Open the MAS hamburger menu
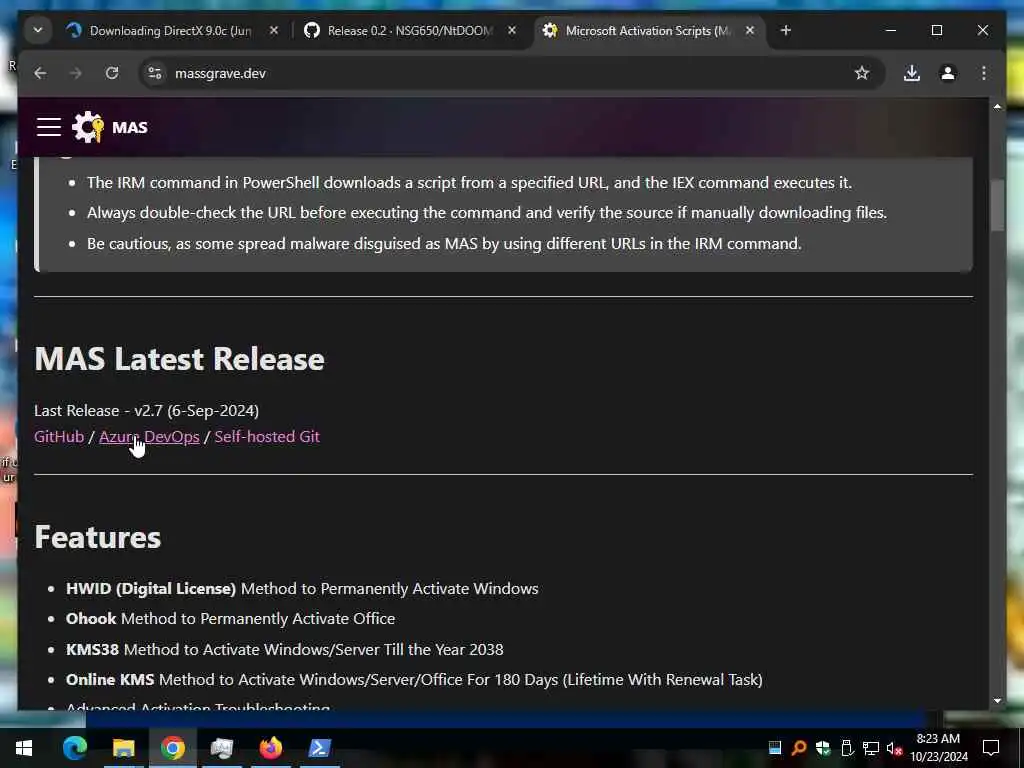Viewport: 1024px width, 768px height. coord(49,127)
